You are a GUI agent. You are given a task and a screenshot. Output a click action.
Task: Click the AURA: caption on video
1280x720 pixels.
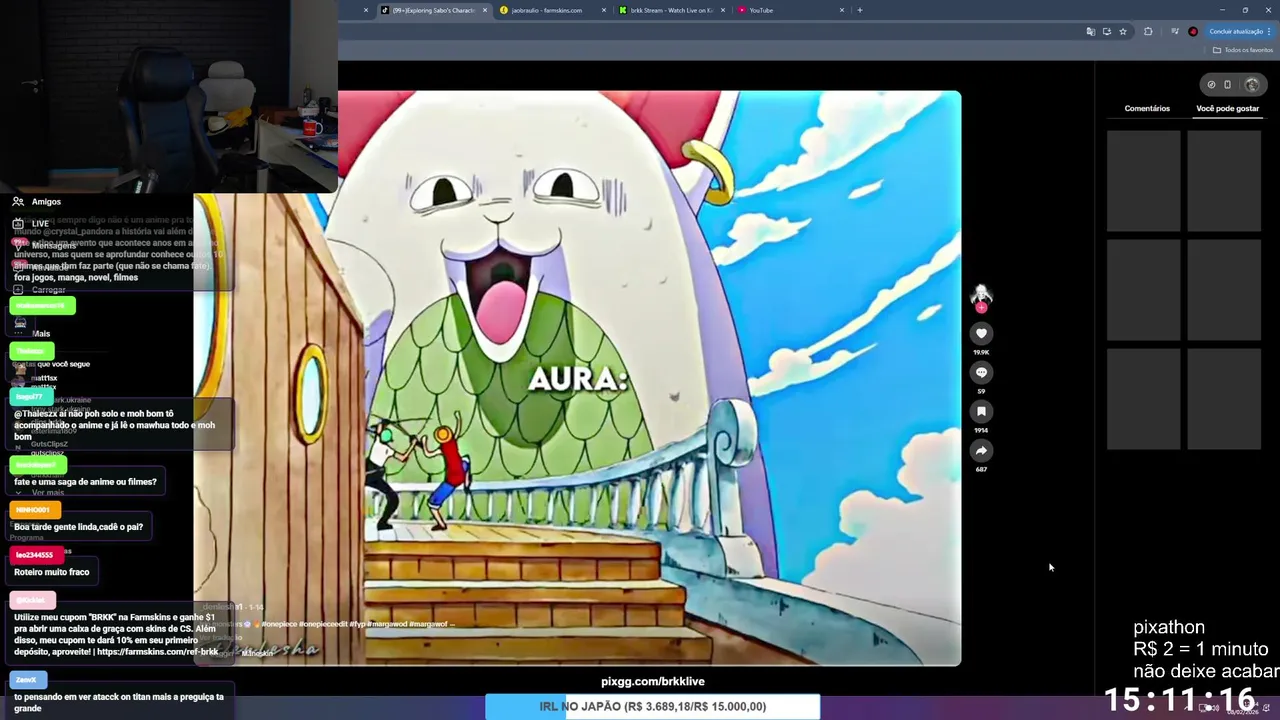click(577, 379)
